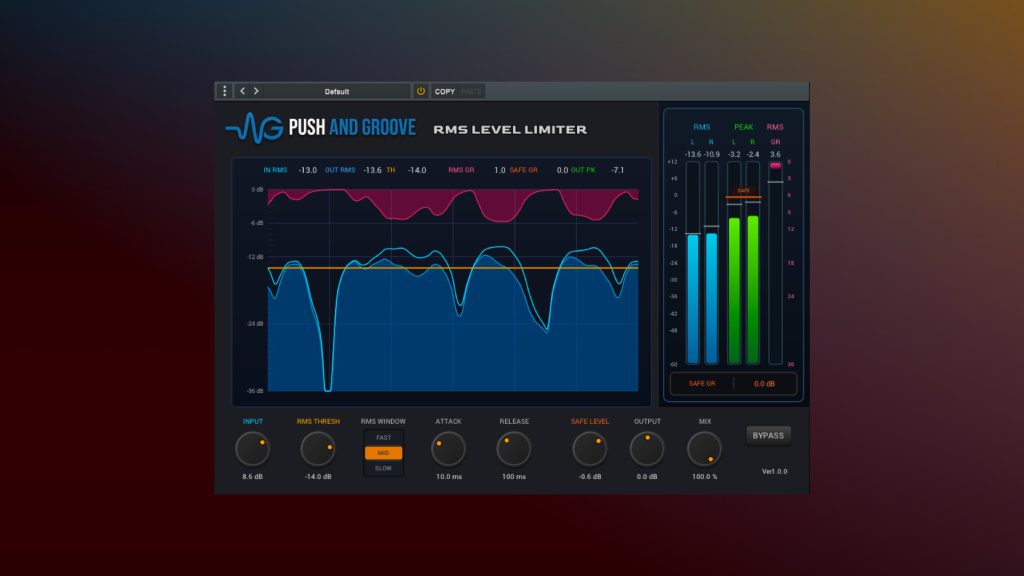
Task: Click the PEAK right channel meter
Action: coord(753,263)
